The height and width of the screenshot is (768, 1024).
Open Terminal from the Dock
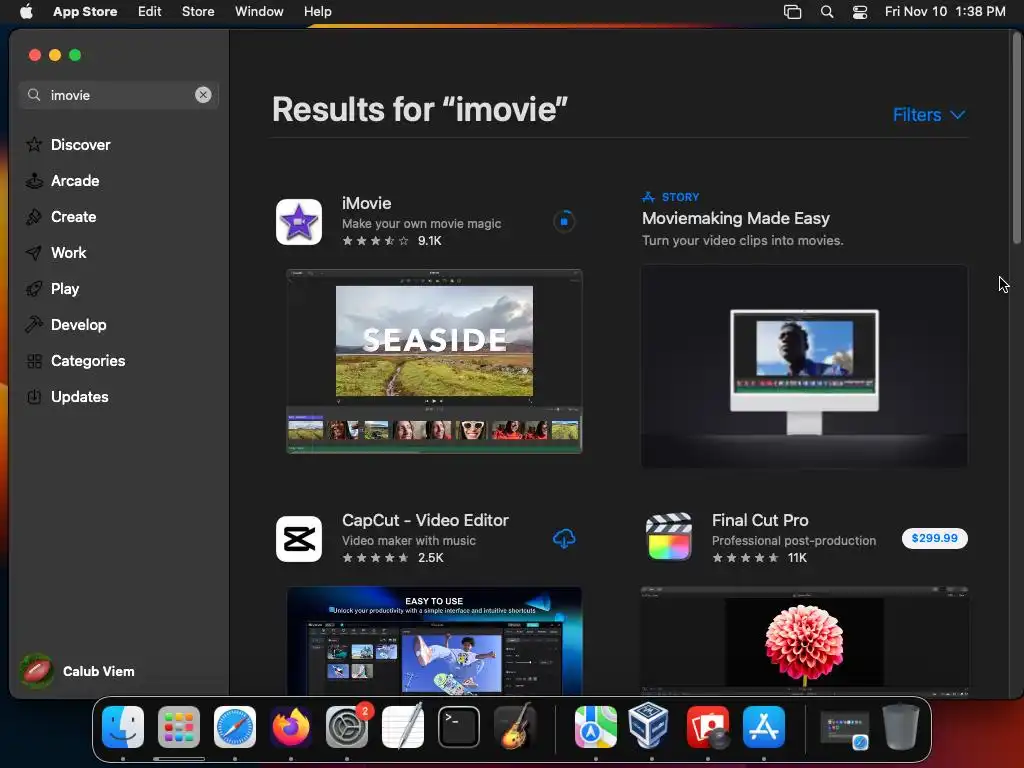tap(458, 727)
